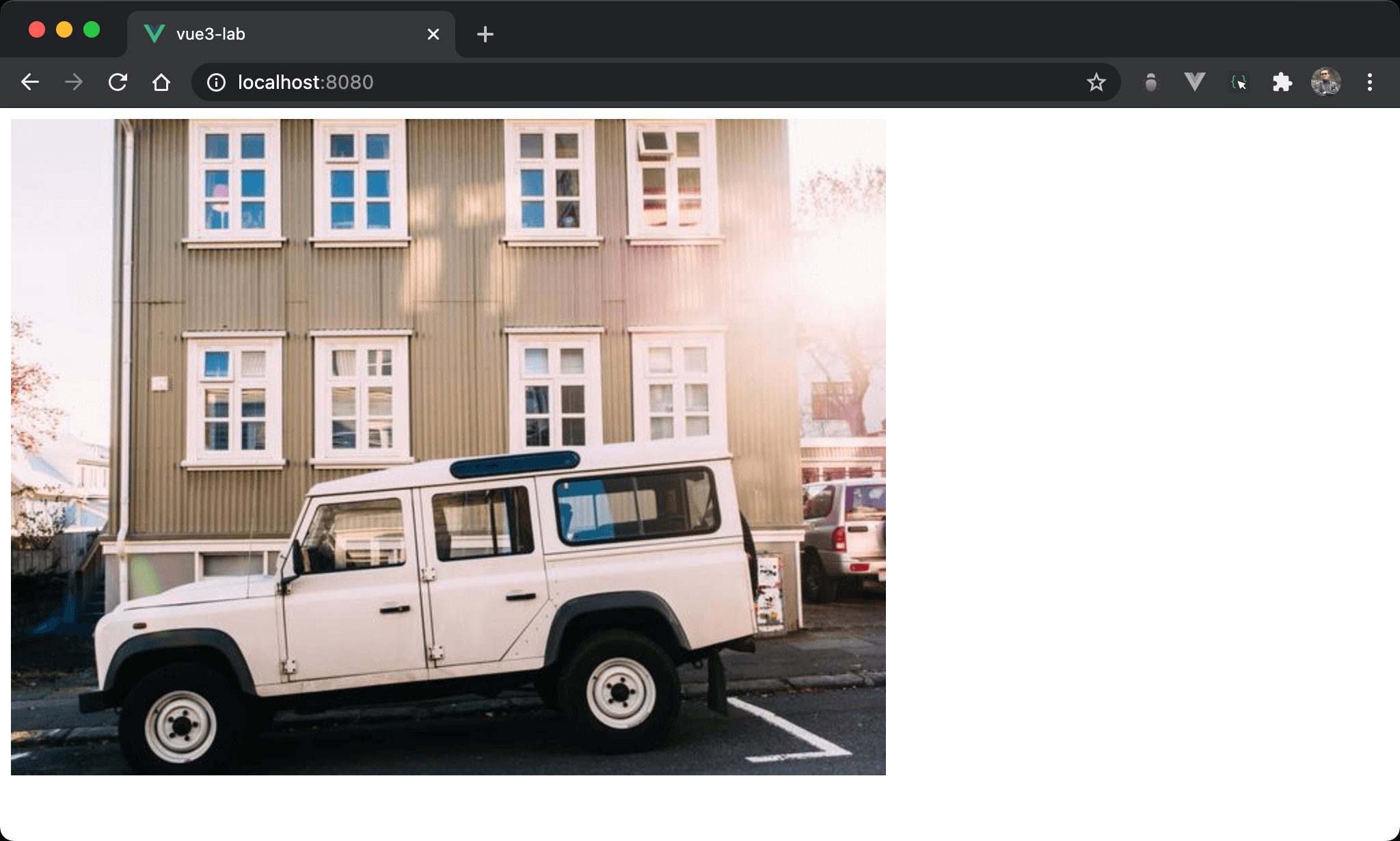Screen dimensions: 1400x841
Task: Open a new tab with plus button
Action: pos(485,34)
